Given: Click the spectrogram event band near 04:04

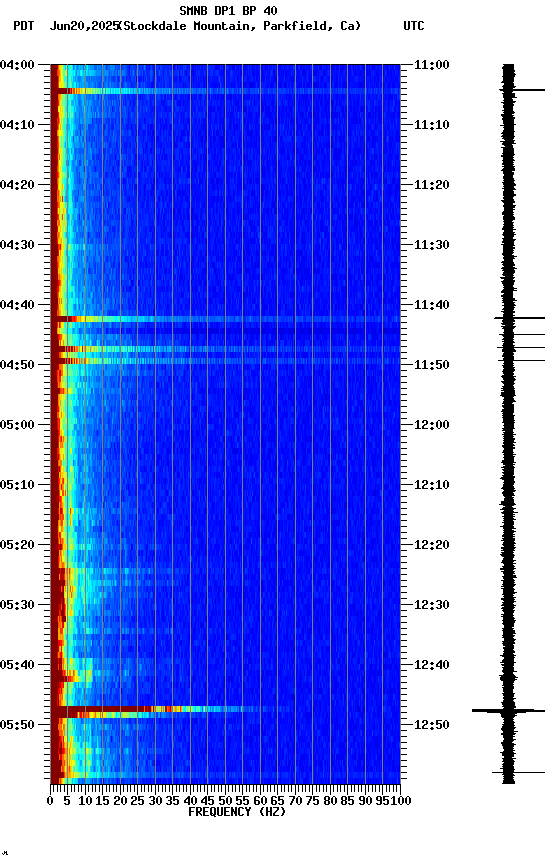Looking at the screenshot, I should pos(225,91).
